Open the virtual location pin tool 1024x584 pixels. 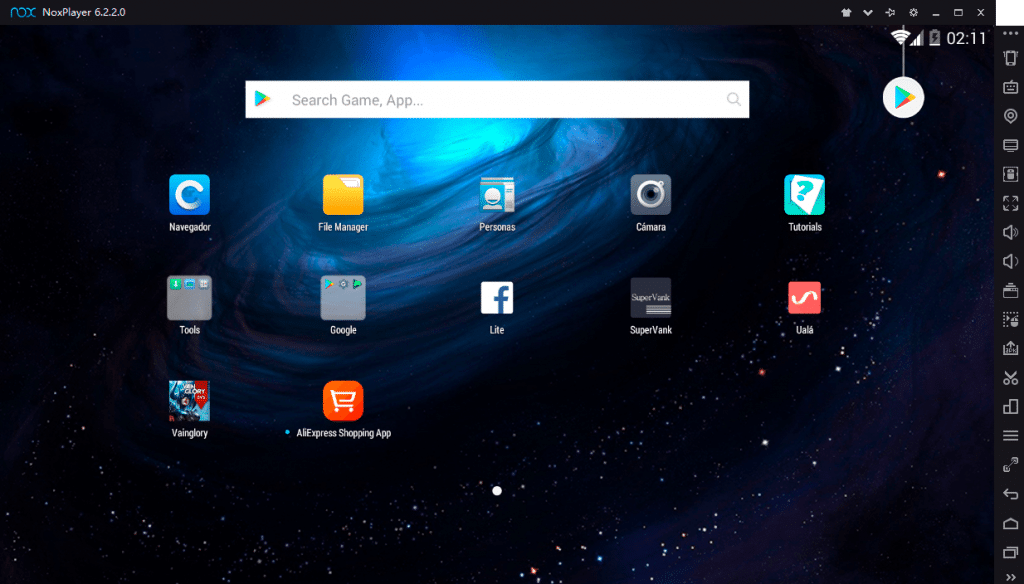pos(1010,116)
